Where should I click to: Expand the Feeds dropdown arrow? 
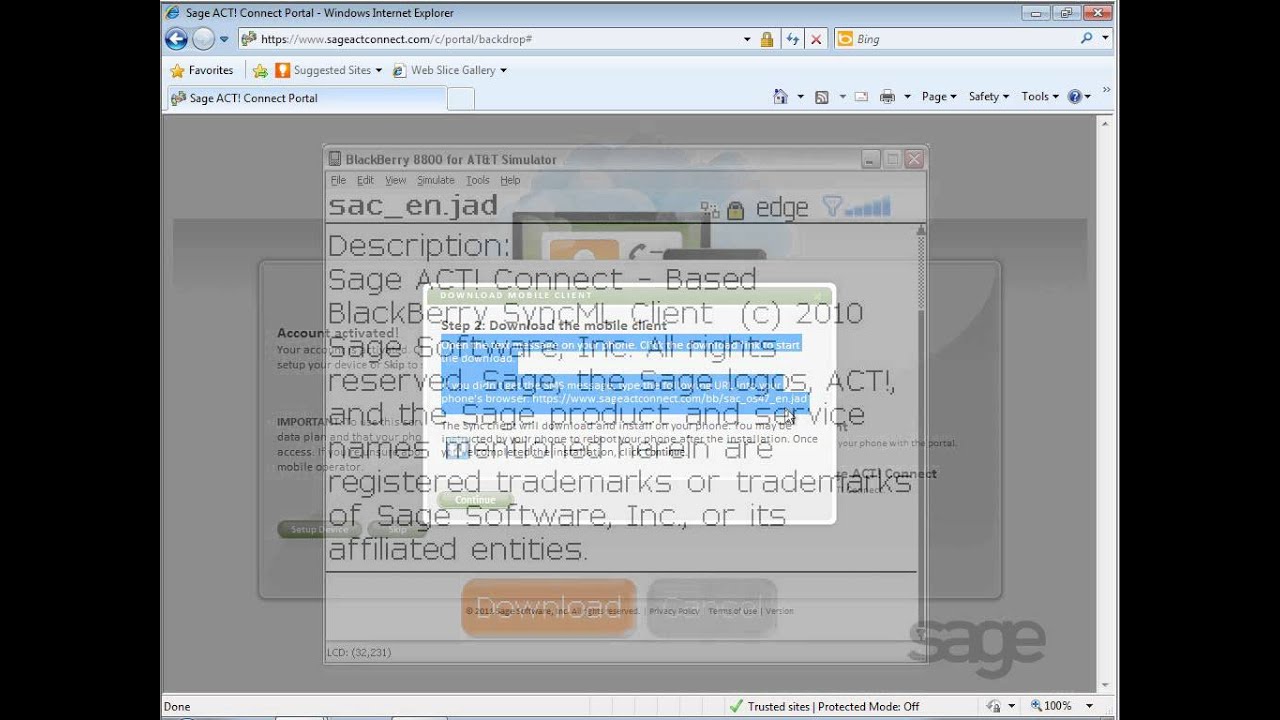click(x=842, y=97)
